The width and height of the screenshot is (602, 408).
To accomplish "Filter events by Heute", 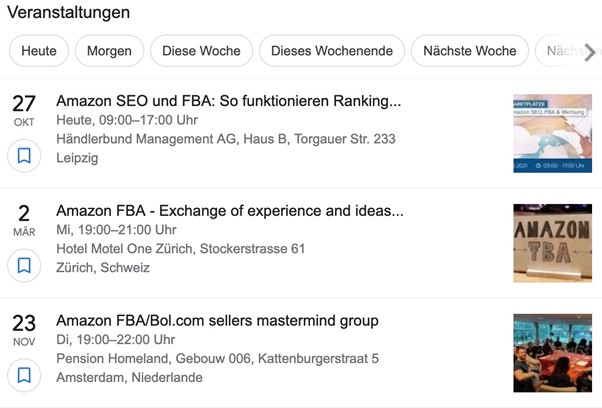I will pos(39,51).
